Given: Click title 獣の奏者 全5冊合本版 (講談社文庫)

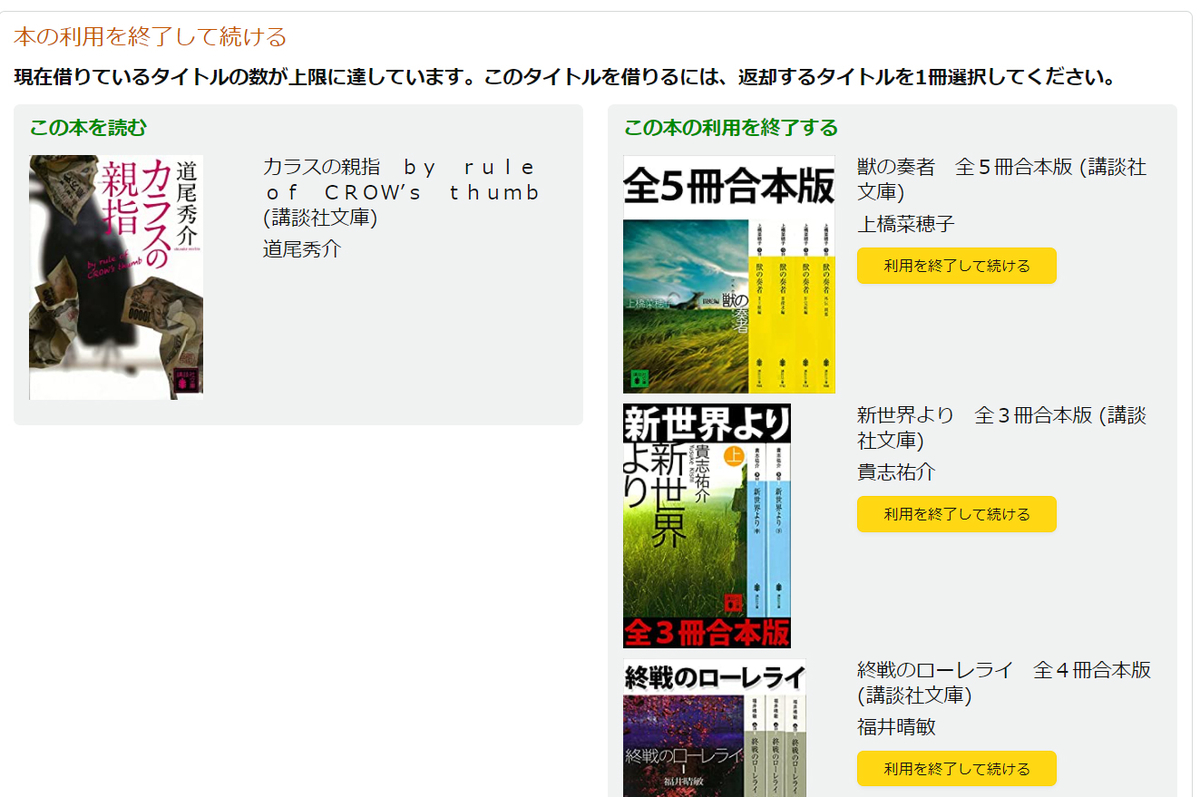Looking at the screenshot, I should 1001,179.
